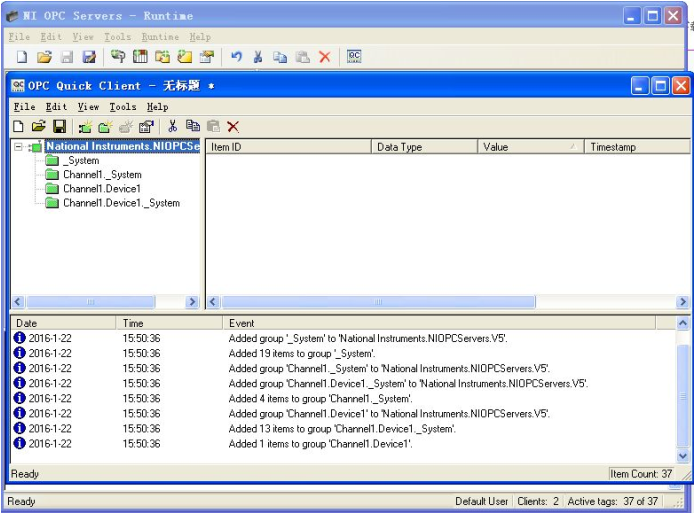696x515 pixels.
Task: Click "Item Count: 37" status bar entry
Action: pyautogui.click(x=641, y=474)
